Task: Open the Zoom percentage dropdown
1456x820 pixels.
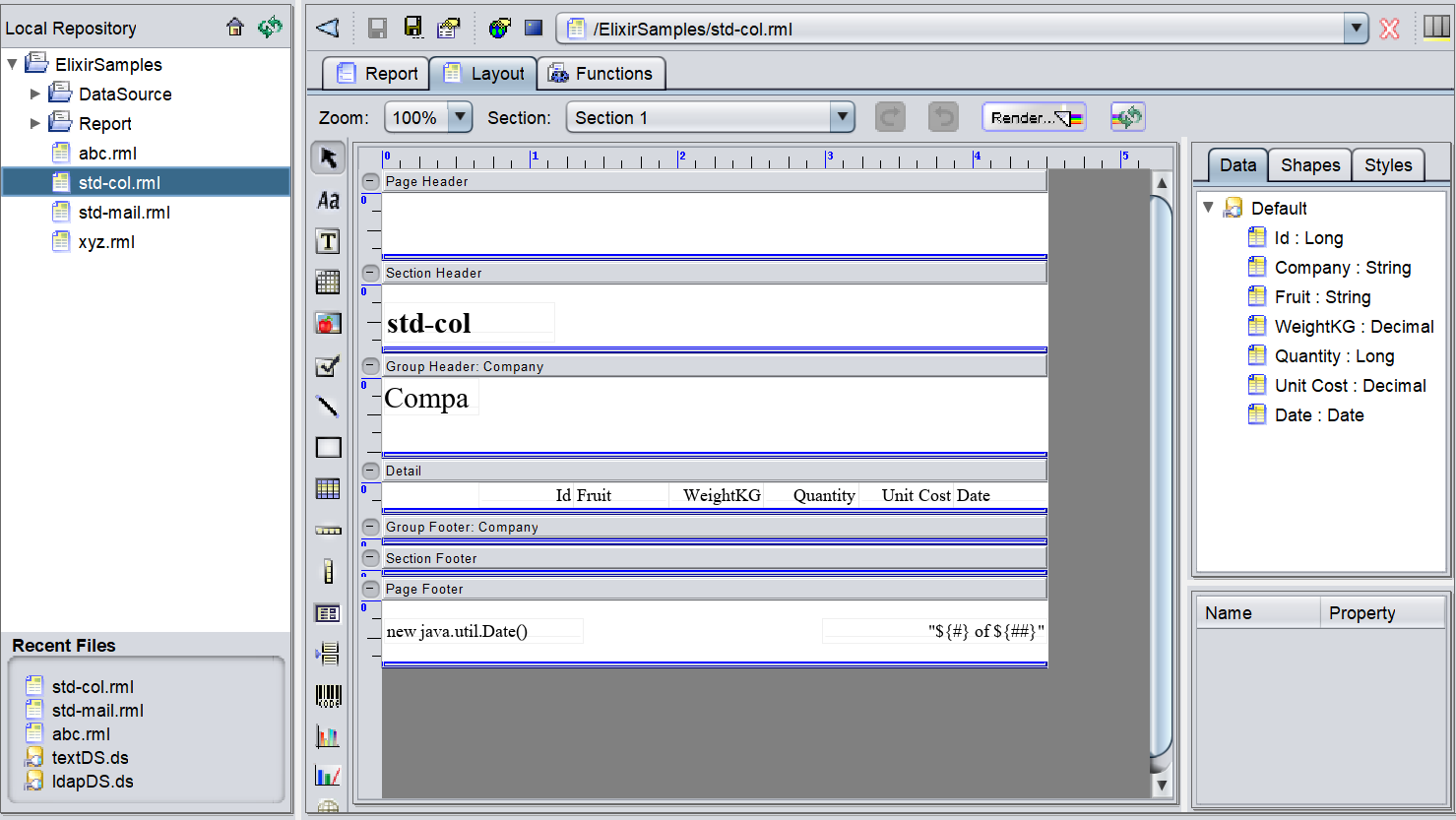Action: point(460,117)
